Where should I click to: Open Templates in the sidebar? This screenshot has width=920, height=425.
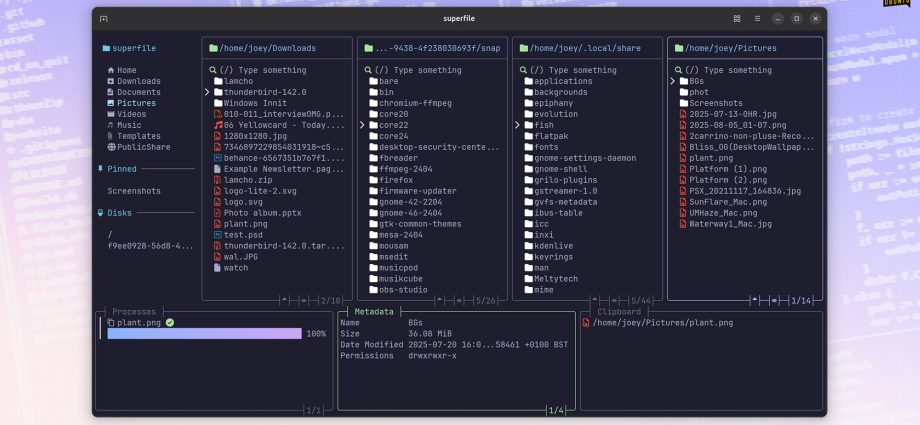coord(134,136)
